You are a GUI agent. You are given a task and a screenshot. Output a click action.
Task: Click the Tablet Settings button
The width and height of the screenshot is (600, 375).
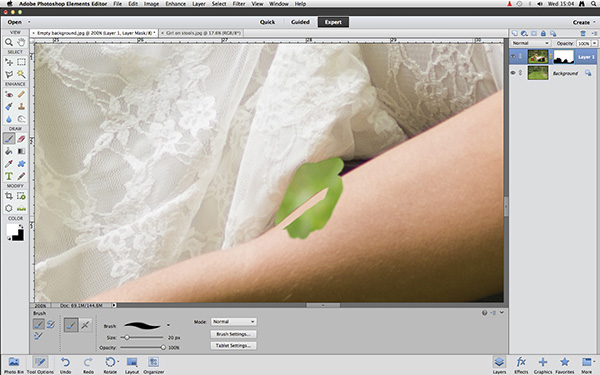[x=234, y=346]
